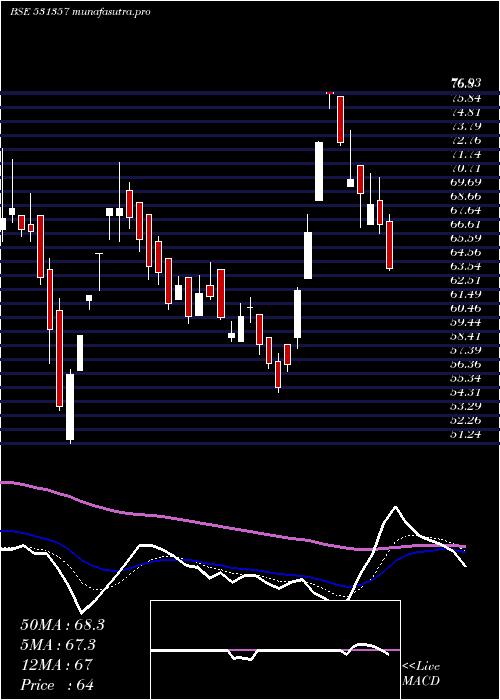Click the lowest red candle near 55.34

pyautogui.click(x=278, y=375)
